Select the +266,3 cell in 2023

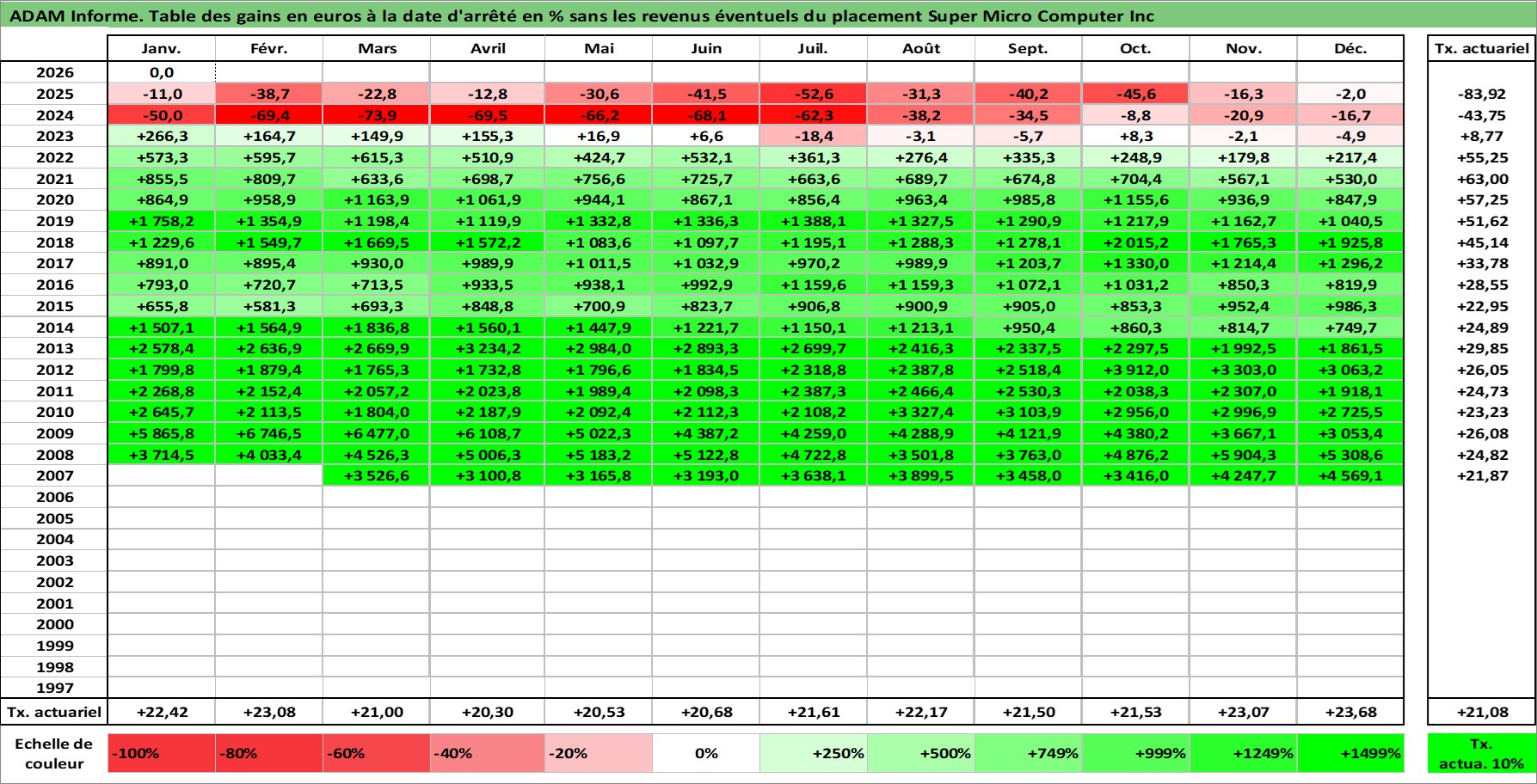[x=162, y=136]
